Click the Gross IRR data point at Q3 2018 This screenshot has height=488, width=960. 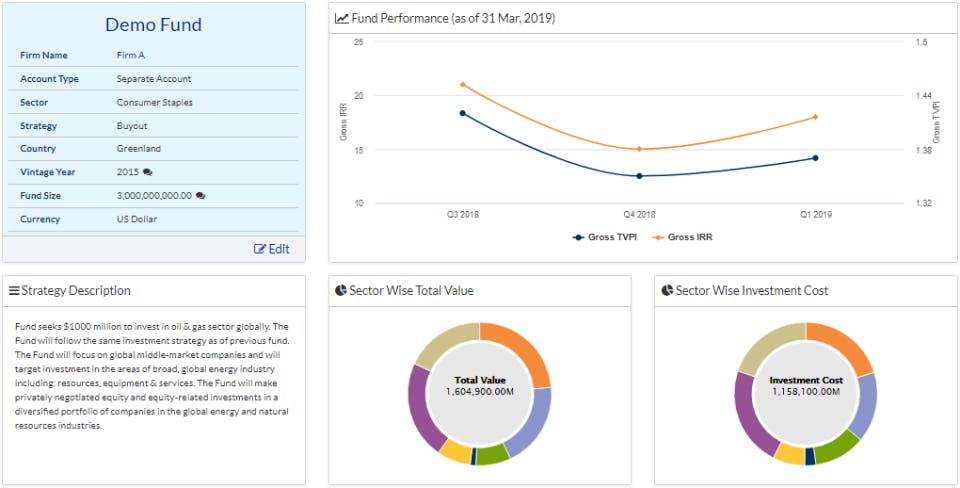tap(462, 84)
